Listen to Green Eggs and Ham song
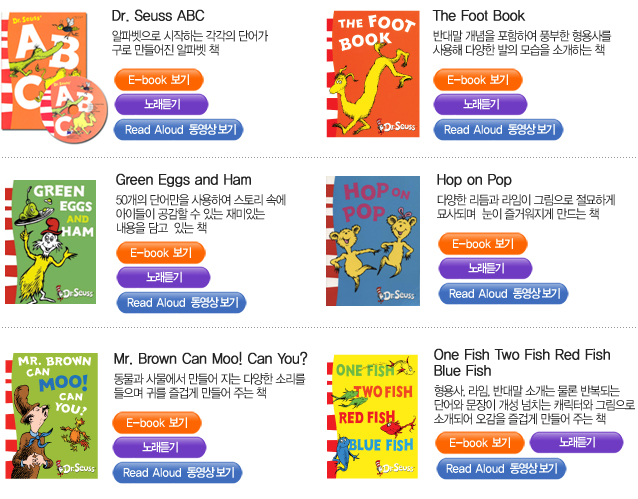638x499 pixels. tap(164, 278)
